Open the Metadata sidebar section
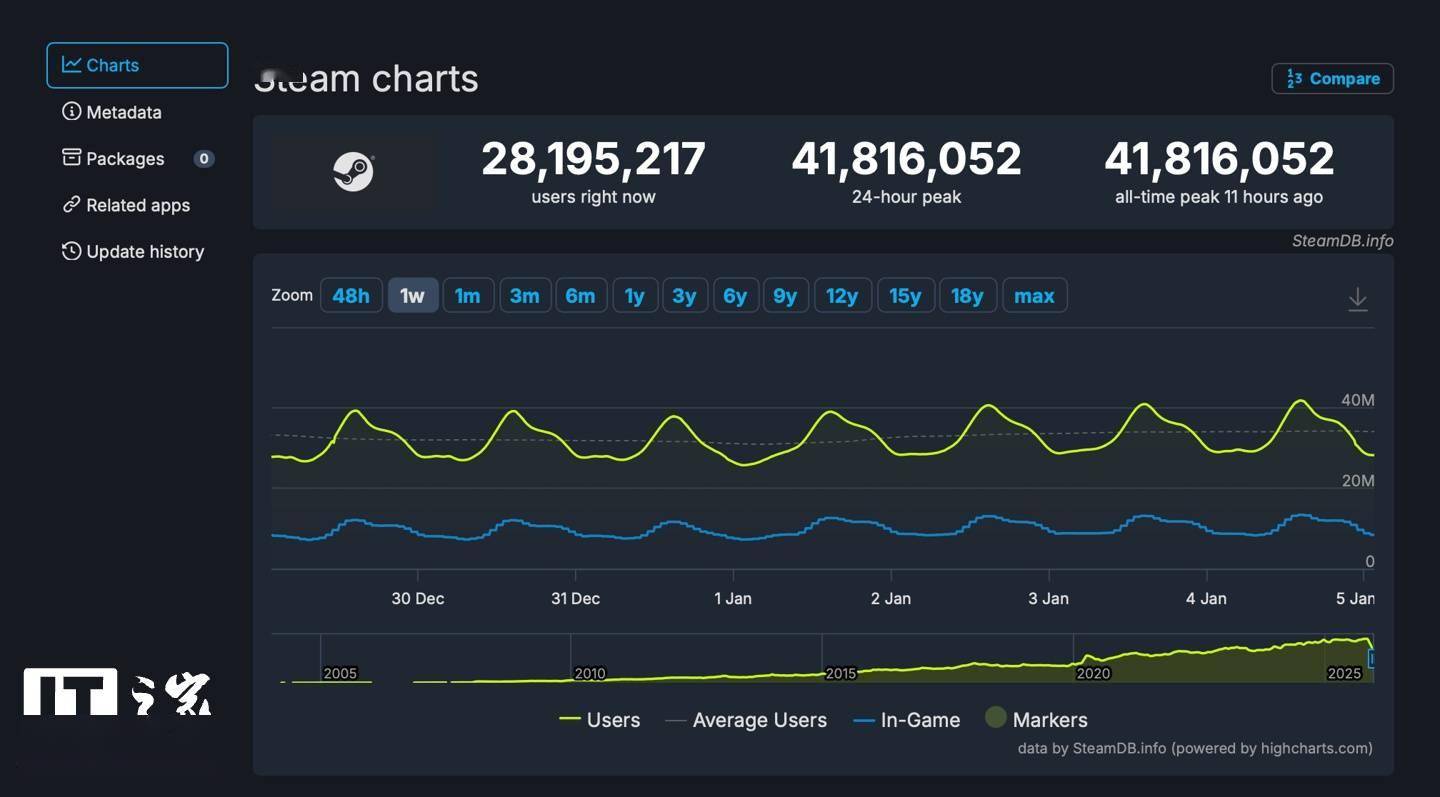Viewport: 1440px width, 797px height. point(124,112)
